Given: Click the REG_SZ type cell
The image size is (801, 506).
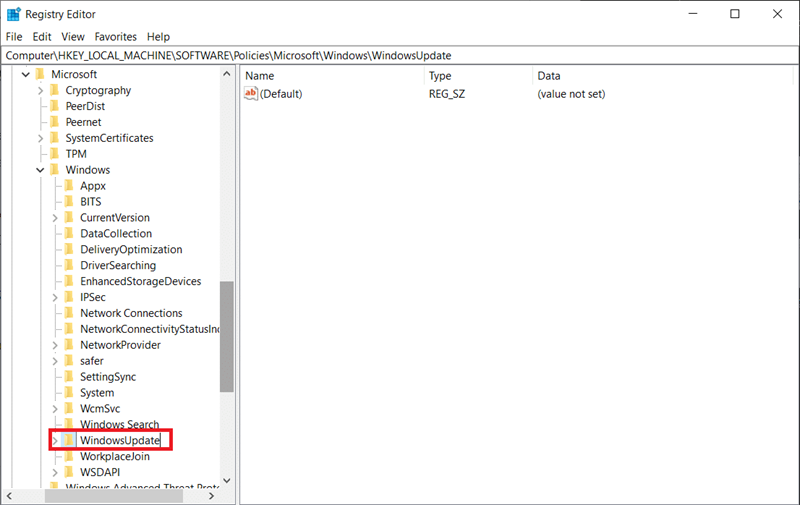Looking at the screenshot, I should [447, 94].
